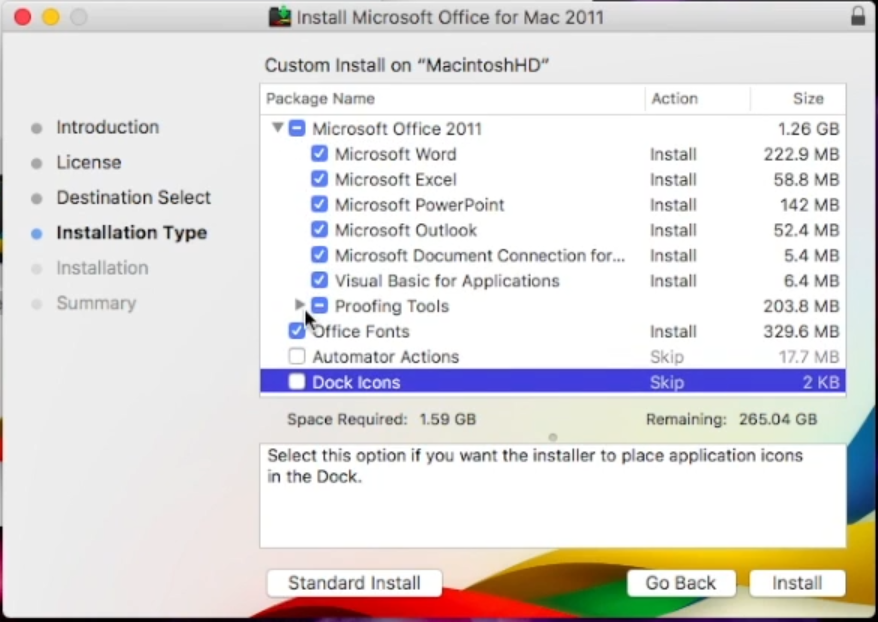Select the Introduction step in sidebar
The width and height of the screenshot is (878, 622).
pyautogui.click(x=108, y=127)
